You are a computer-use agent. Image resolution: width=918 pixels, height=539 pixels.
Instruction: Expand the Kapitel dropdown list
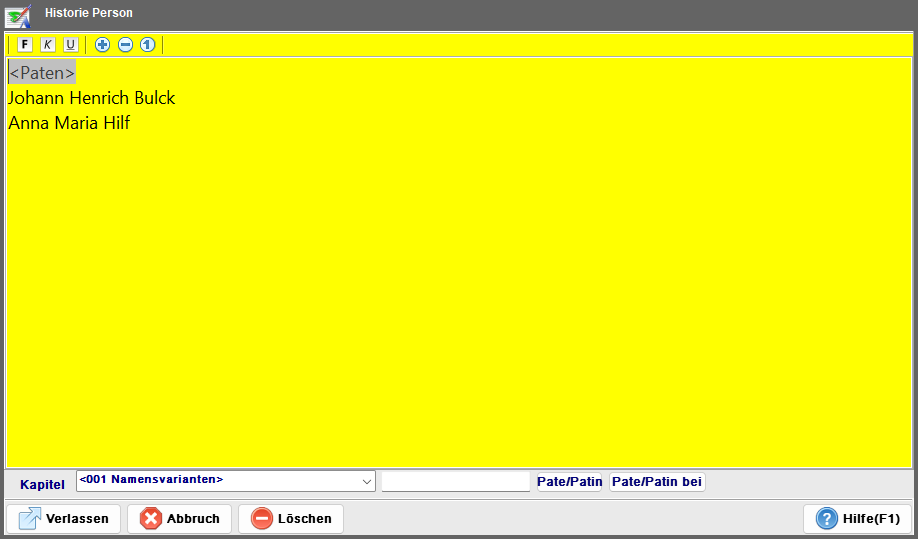365,482
